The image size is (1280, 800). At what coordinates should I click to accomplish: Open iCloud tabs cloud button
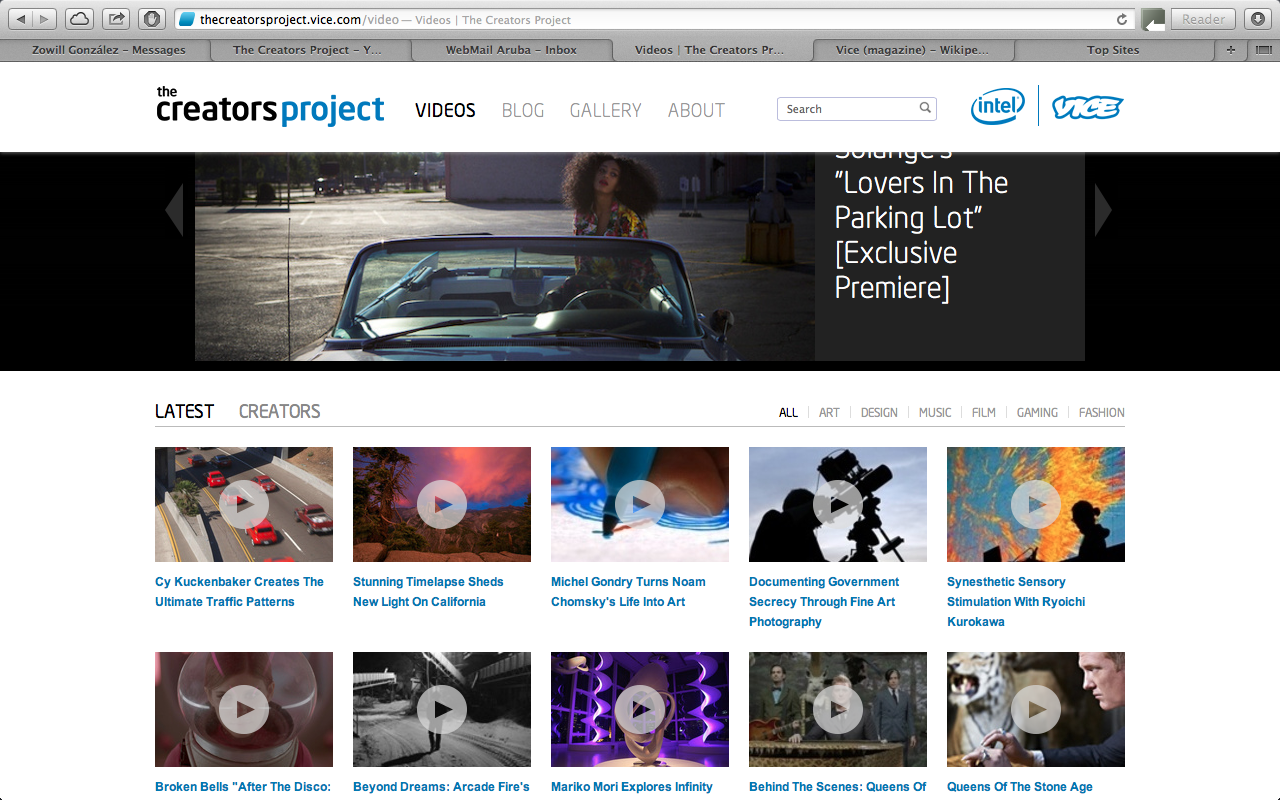[x=79, y=19]
